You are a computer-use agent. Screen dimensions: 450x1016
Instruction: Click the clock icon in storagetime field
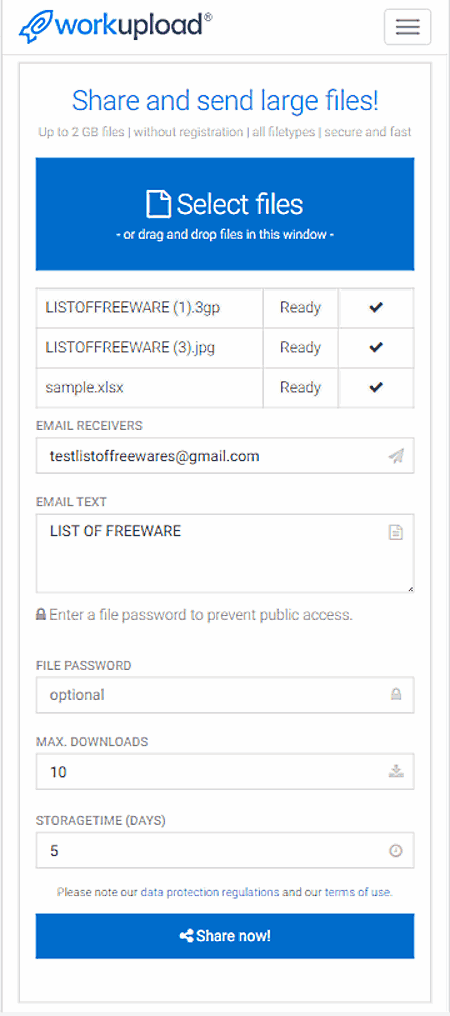396,850
